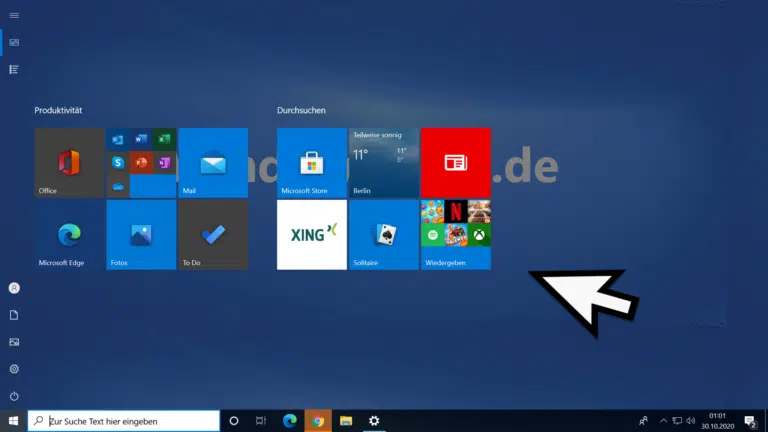Open the To Do tile

(x=213, y=235)
